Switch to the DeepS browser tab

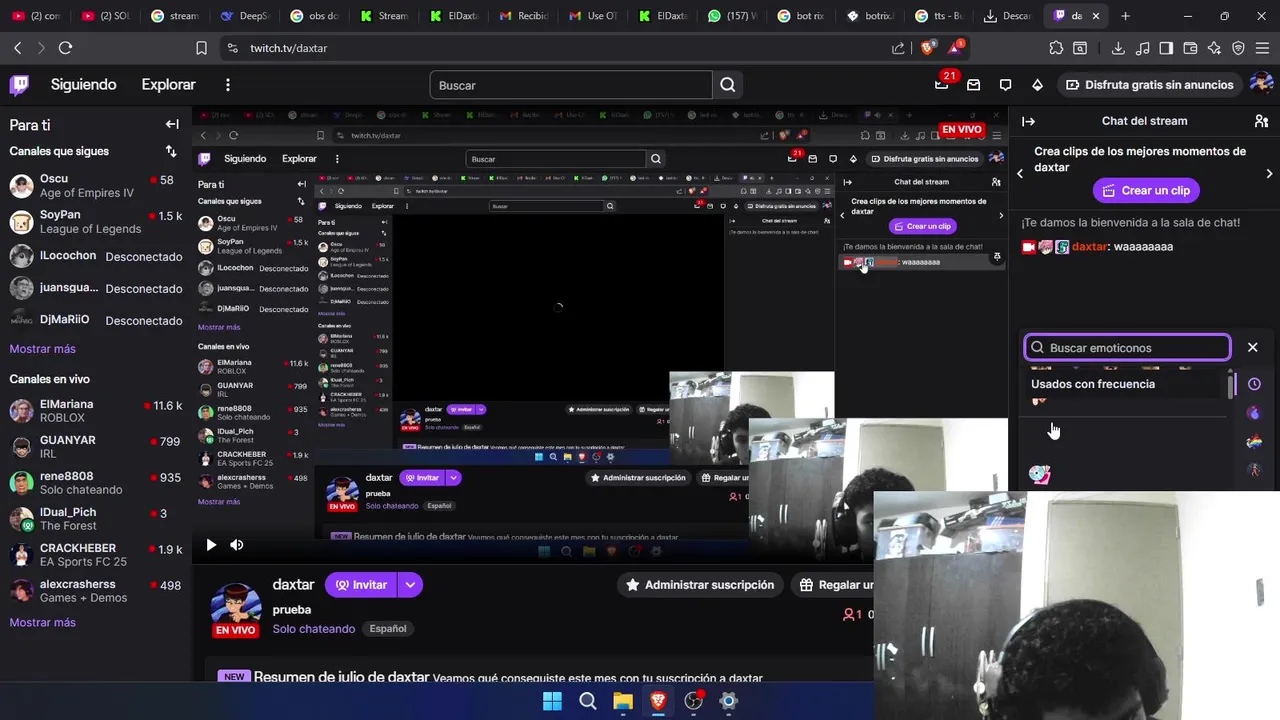tap(245, 16)
